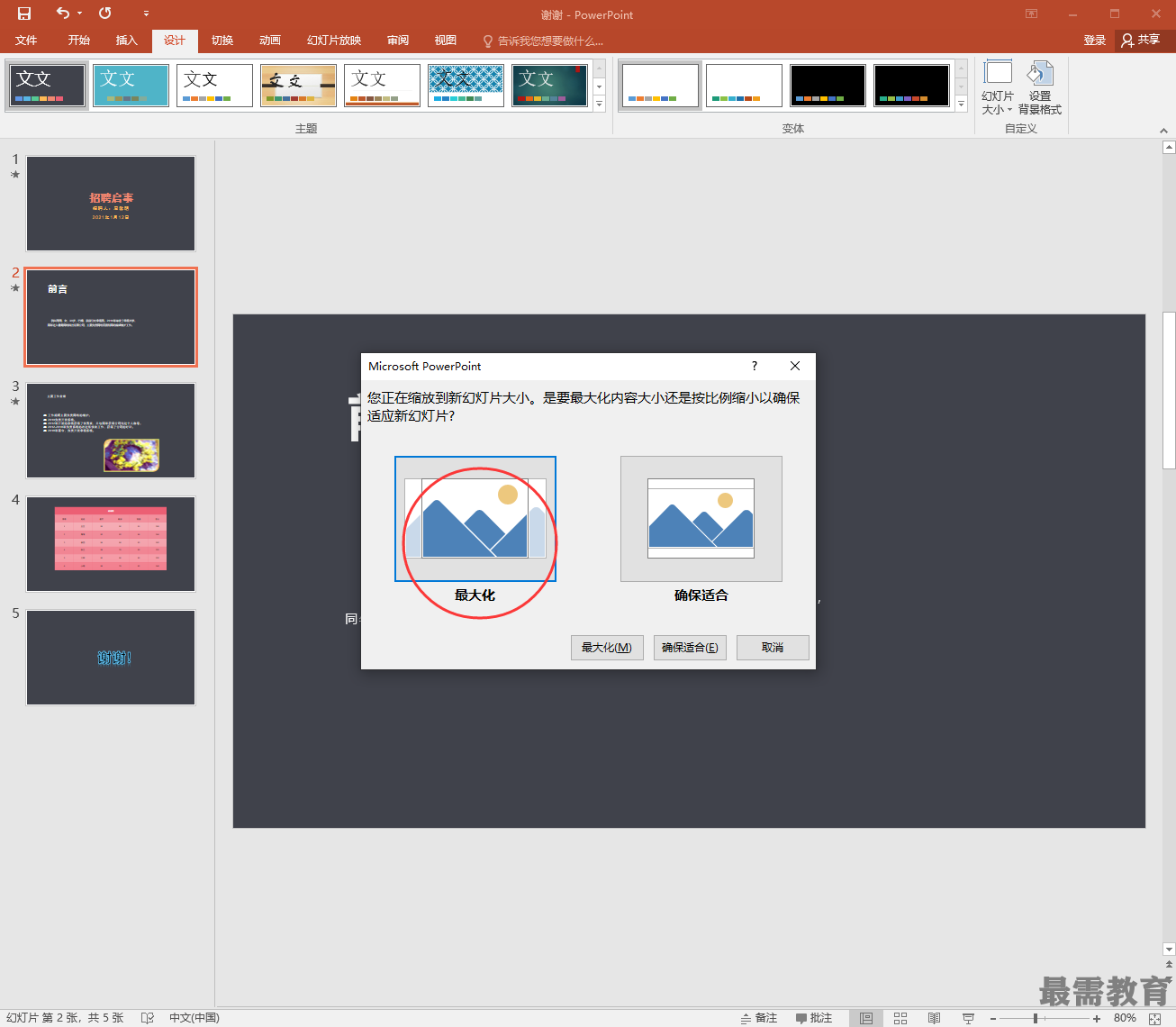Select the first dark theme thumbnail
Viewport: 1176px width, 1027px height.
click(x=48, y=86)
